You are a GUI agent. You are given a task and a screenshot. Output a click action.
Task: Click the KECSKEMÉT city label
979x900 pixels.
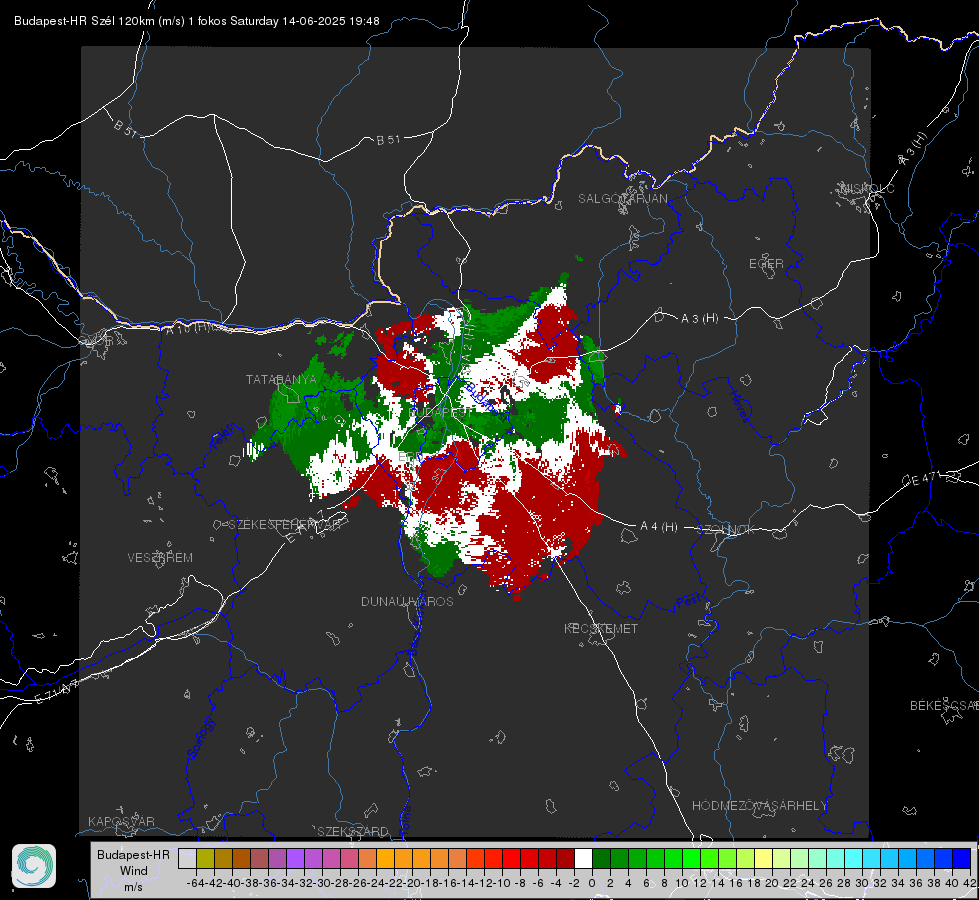pos(601,628)
